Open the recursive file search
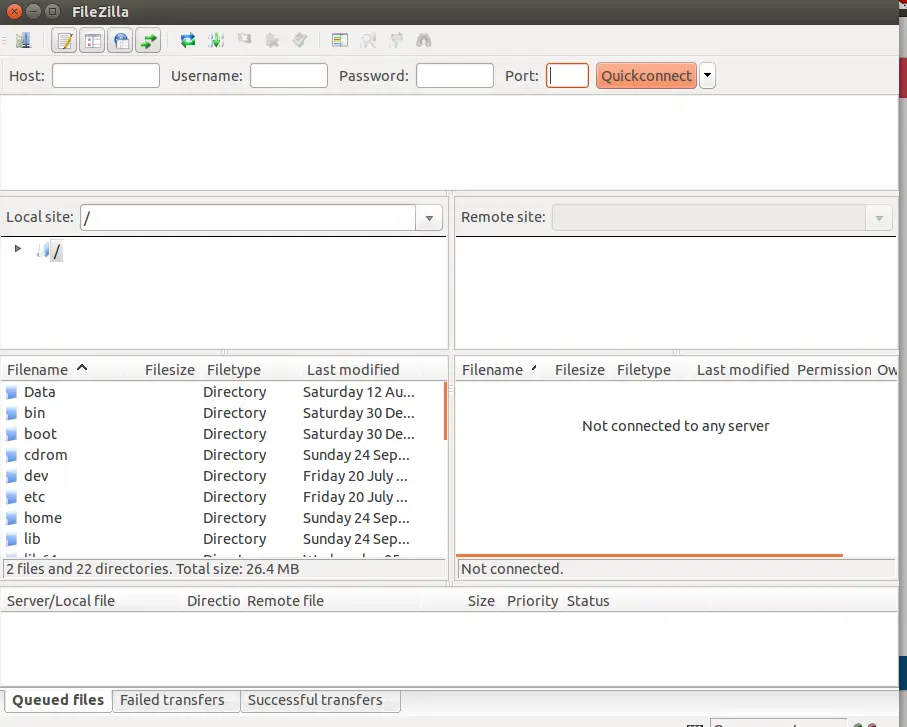The height and width of the screenshot is (727, 907). pos(424,40)
